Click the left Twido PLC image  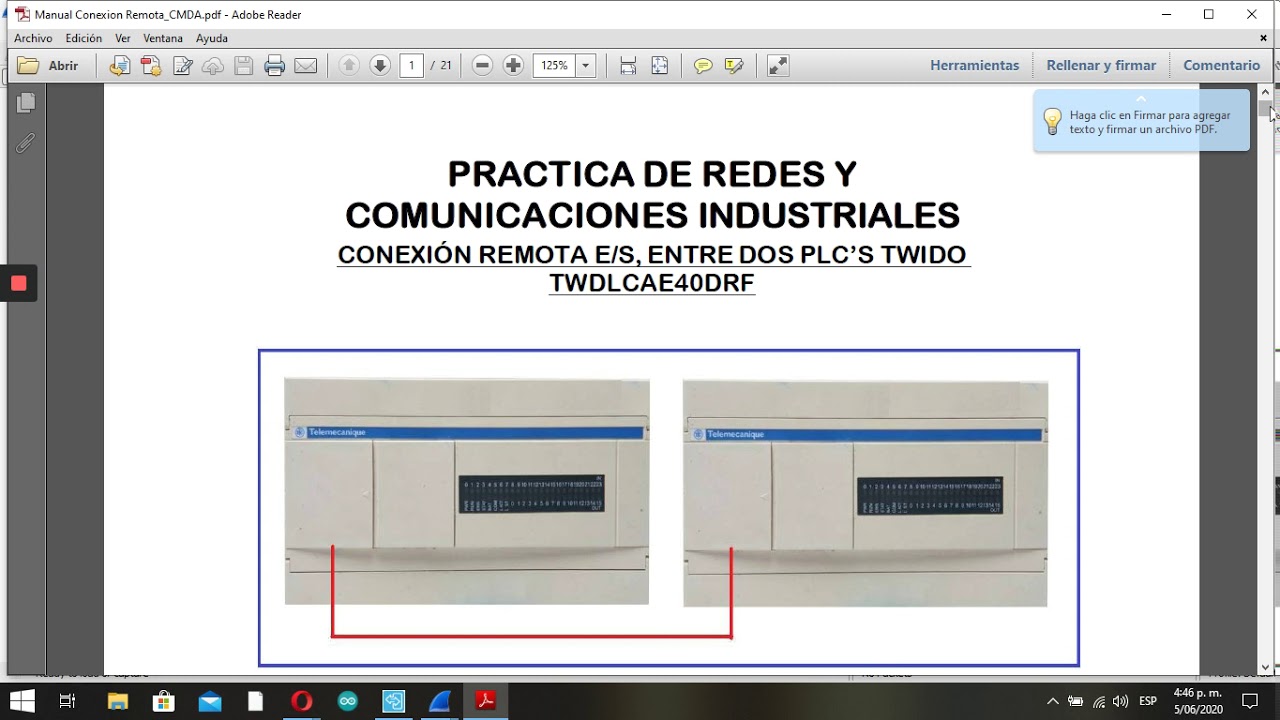click(x=467, y=491)
